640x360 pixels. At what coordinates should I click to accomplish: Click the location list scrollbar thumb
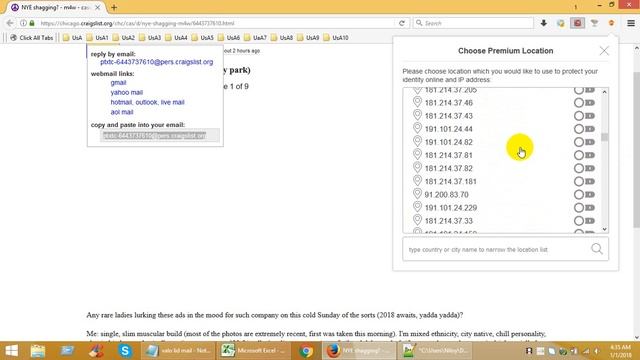[604, 137]
